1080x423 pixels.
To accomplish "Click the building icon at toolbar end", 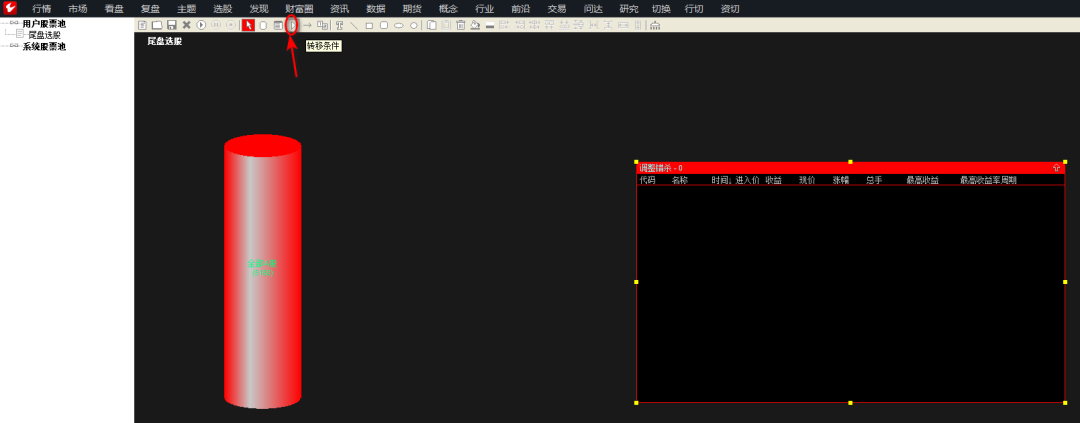I will coord(655,25).
